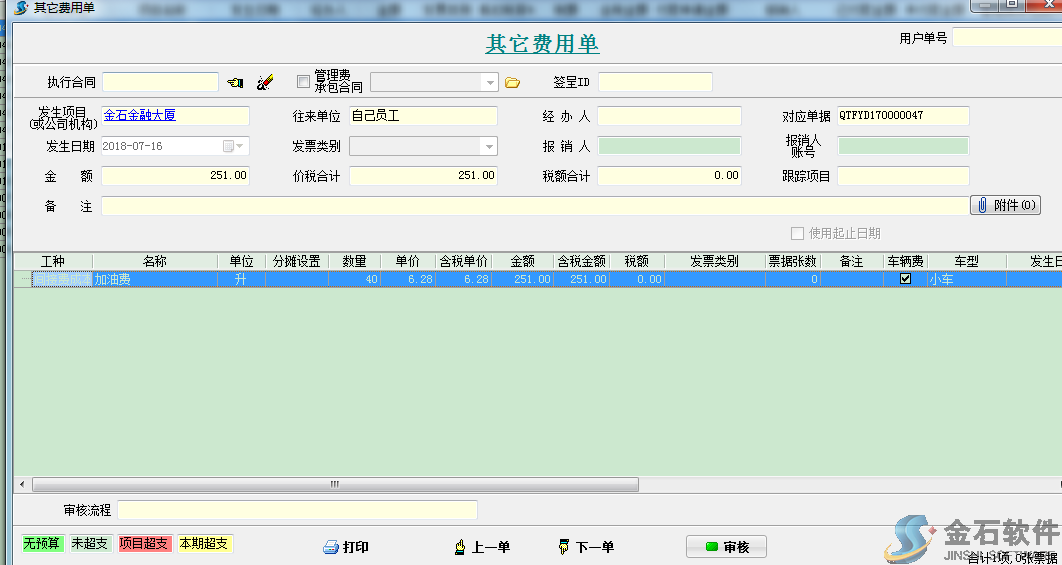This screenshot has width=1062, height=565.
Task: Toggle the 管理费承包合同 checkbox
Action: [304, 82]
